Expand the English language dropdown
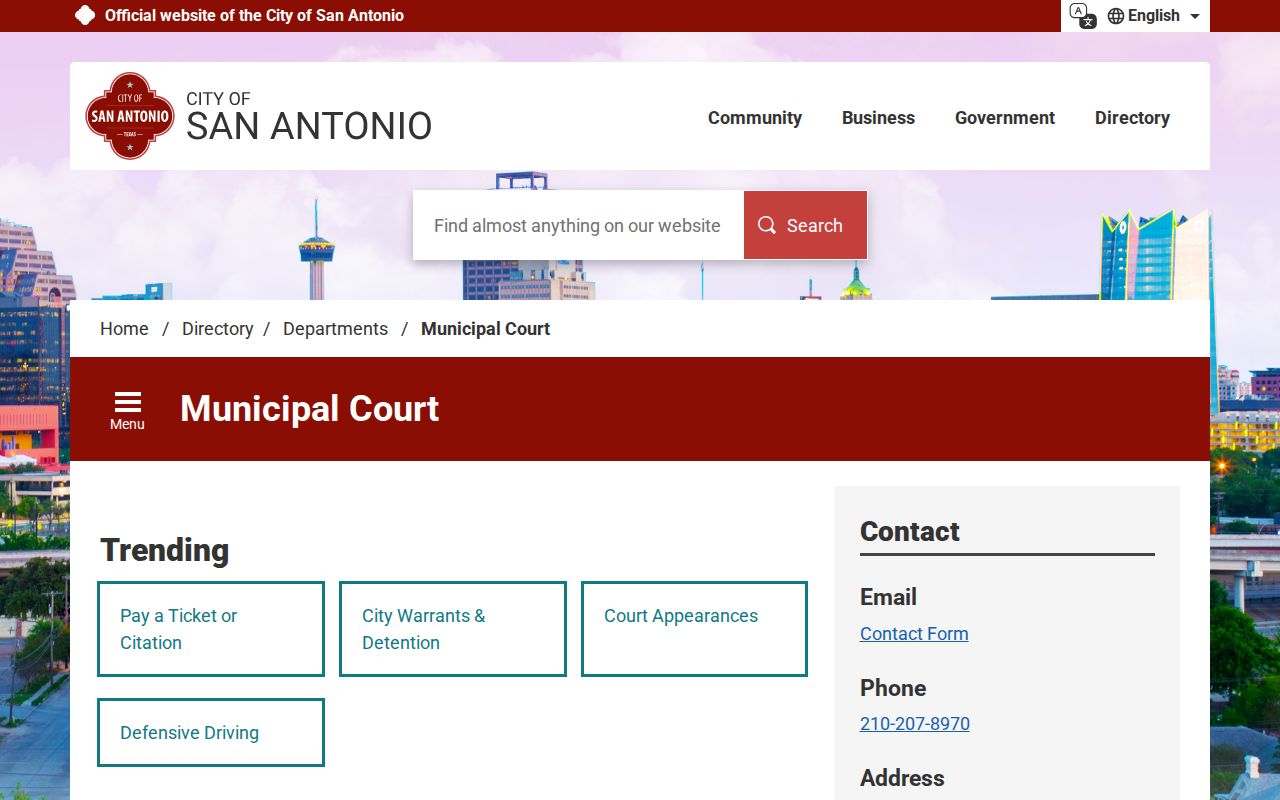This screenshot has height=800, width=1280. click(x=1153, y=16)
